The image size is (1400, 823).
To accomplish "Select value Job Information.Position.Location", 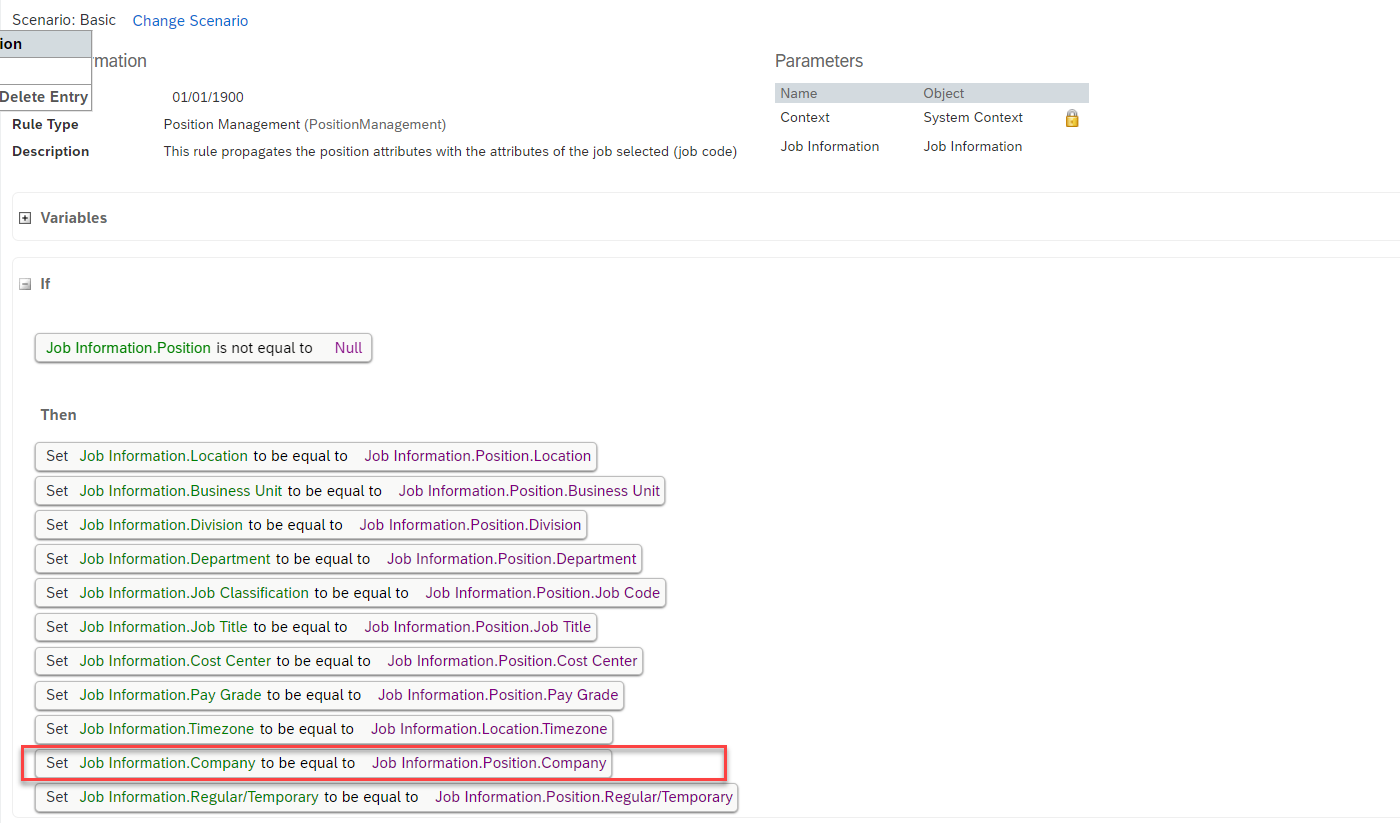I will pyautogui.click(x=478, y=456).
